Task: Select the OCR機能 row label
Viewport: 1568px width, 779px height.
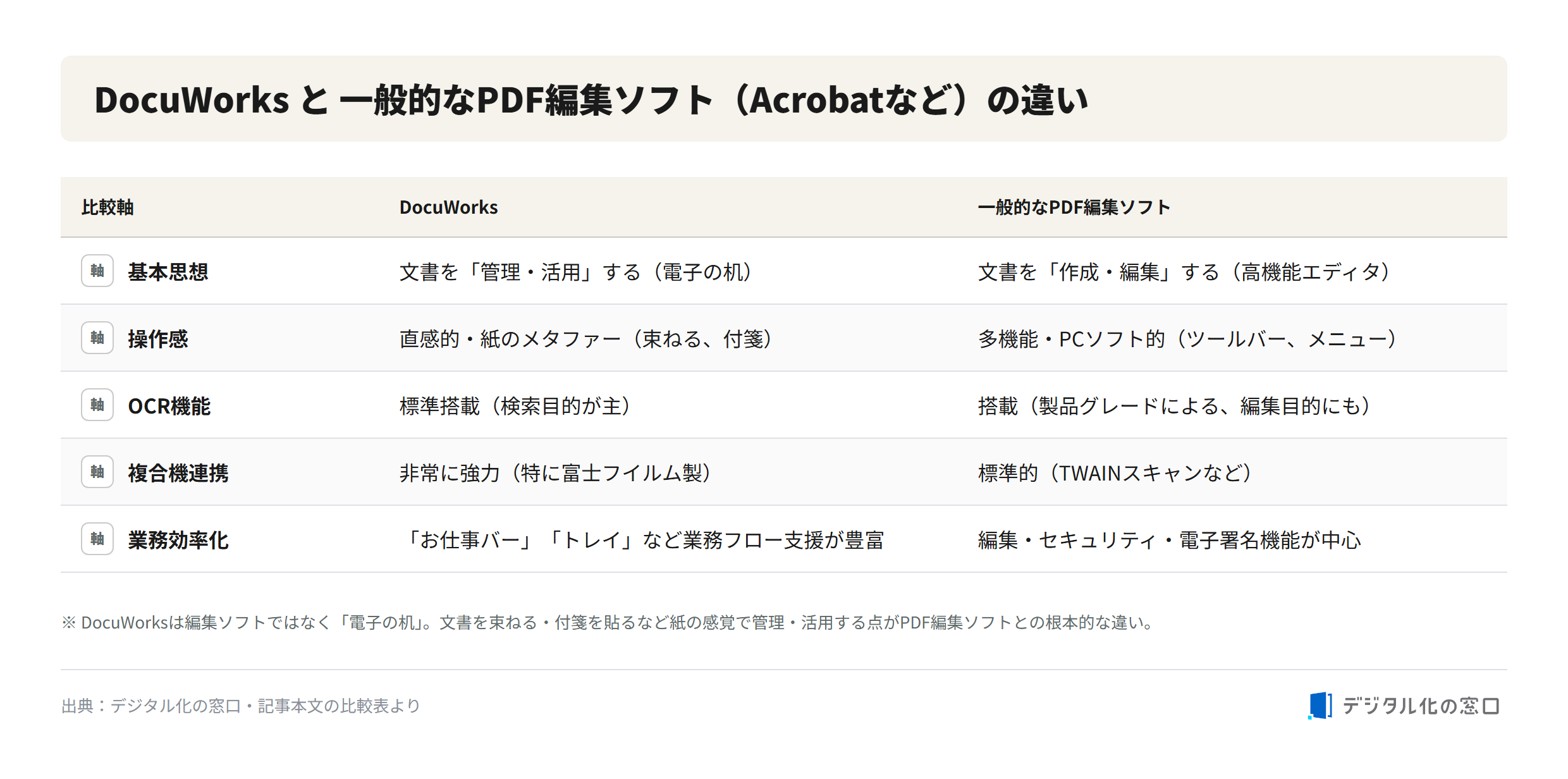Action: click(x=169, y=406)
